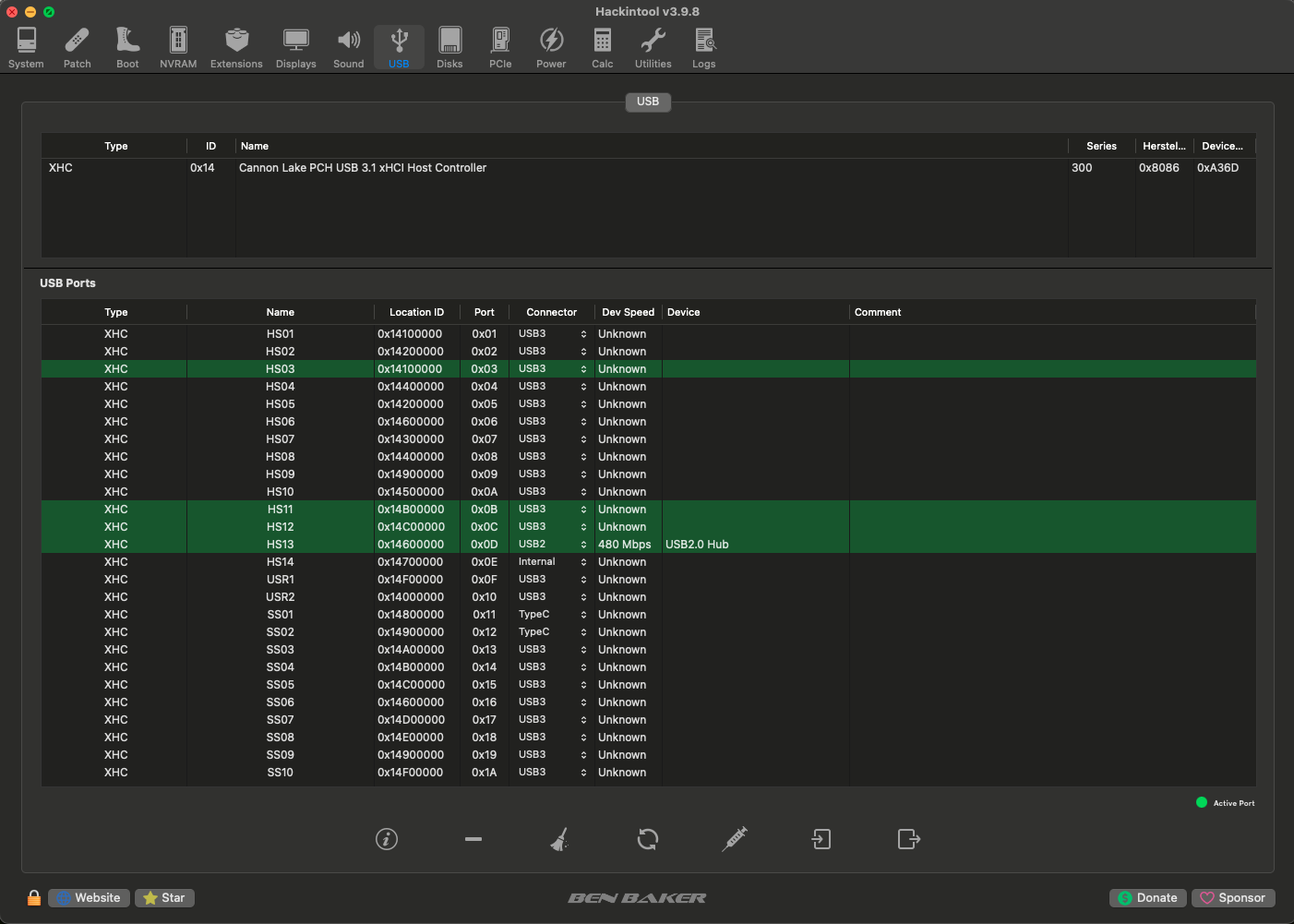Viewport: 1294px width, 924px height.
Task: Click the Sponsor button
Action: tap(1233, 898)
